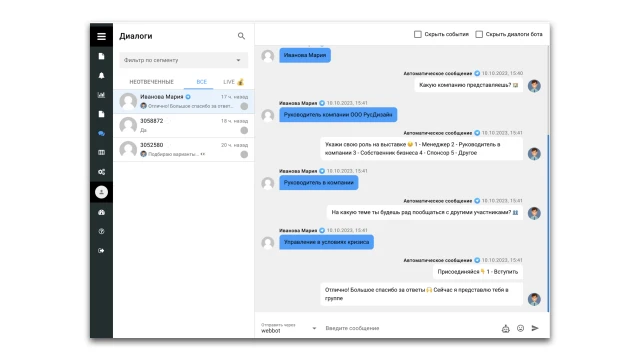Send the message with the paper-plane icon
Image resolution: width=640 pixels, height=360 pixels.
click(x=535, y=328)
